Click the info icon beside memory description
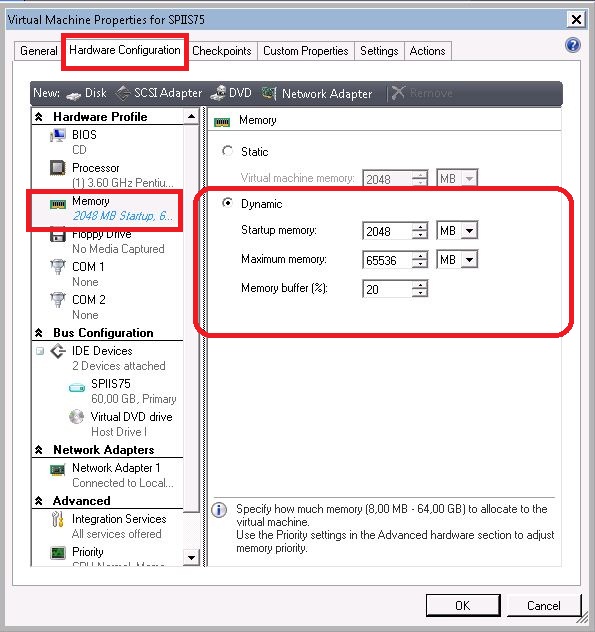Screen dimensions: 595x632 pyautogui.click(x=219, y=510)
